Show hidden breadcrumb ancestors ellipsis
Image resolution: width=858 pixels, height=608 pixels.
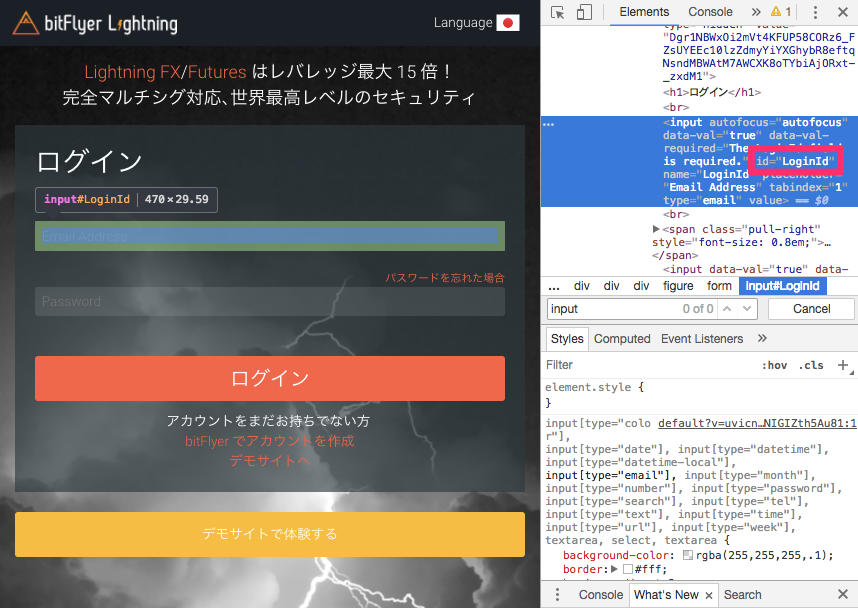pos(554,286)
